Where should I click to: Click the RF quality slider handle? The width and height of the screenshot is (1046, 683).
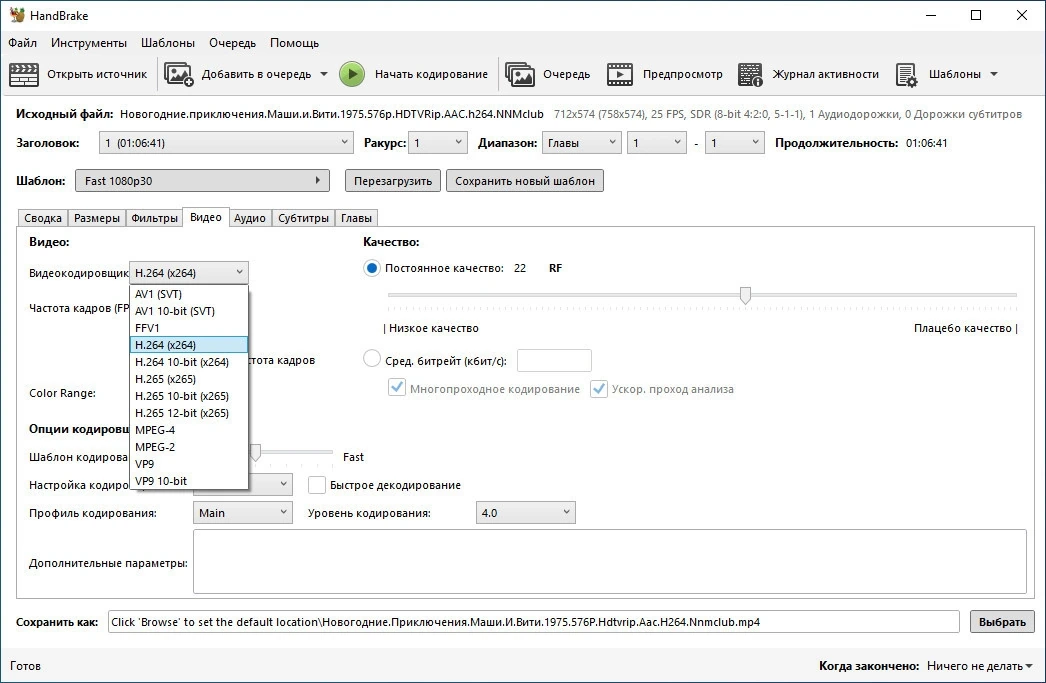point(745,295)
